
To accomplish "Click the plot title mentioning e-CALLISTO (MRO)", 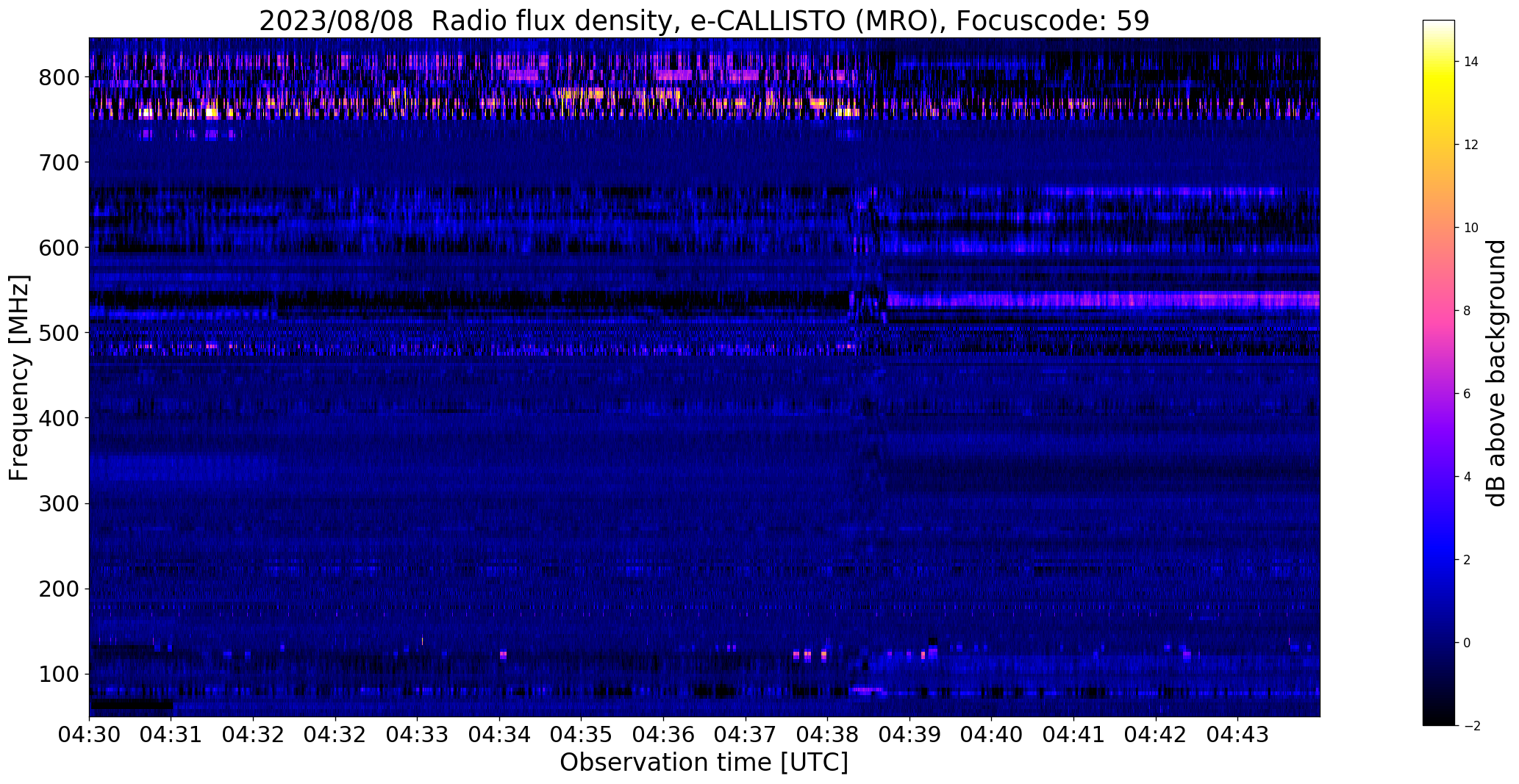I will click(704, 21).
